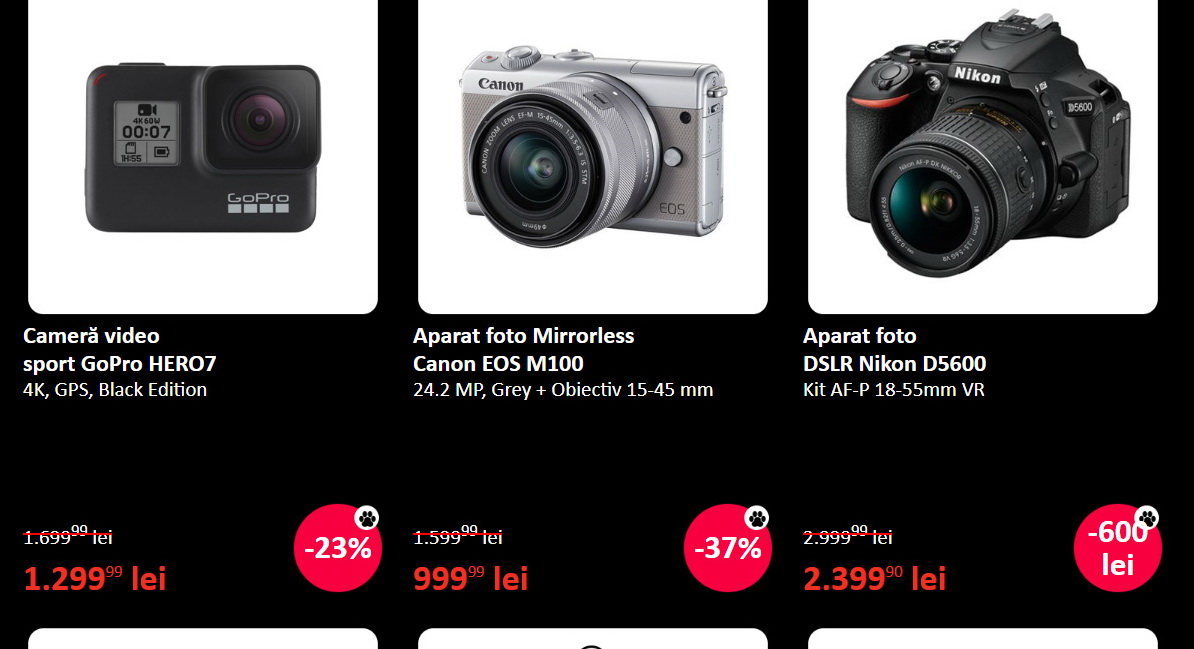Viewport: 1194px width, 649px height.
Task: Click the 999 lei Canon price
Action: pos(471,579)
